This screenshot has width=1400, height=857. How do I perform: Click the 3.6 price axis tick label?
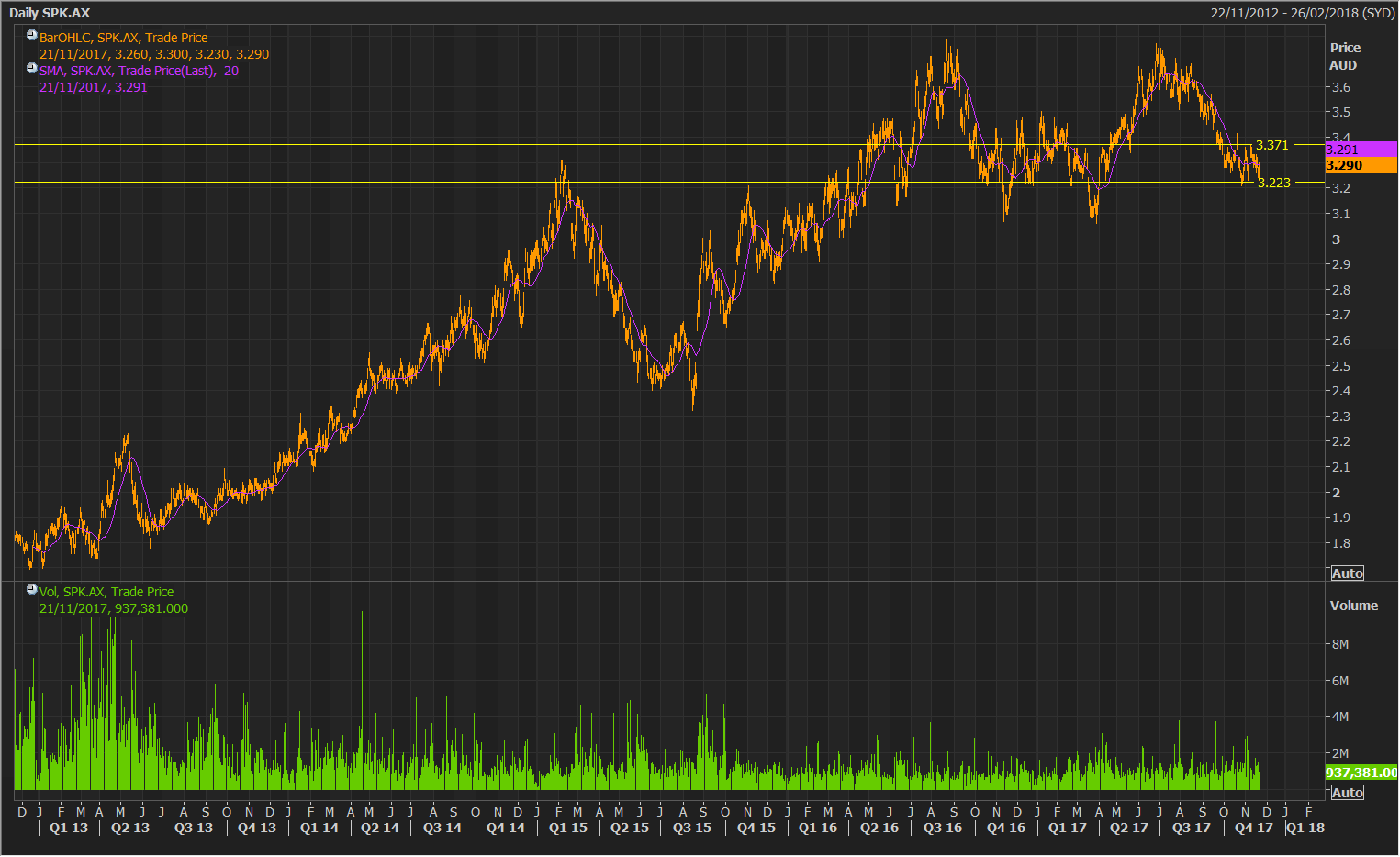pyautogui.click(x=1340, y=87)
